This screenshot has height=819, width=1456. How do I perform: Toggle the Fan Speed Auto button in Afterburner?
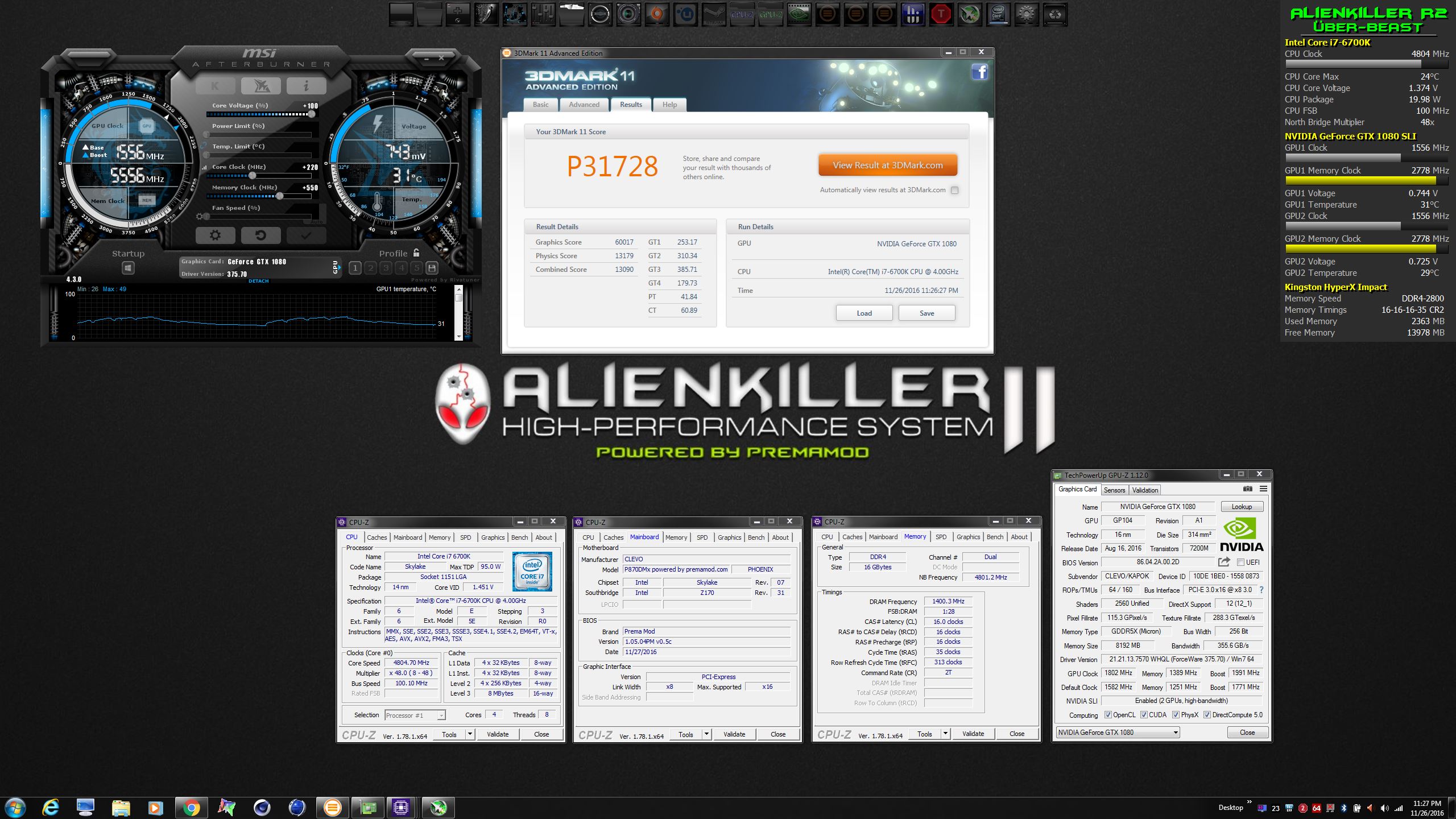(x=317, y=222)
